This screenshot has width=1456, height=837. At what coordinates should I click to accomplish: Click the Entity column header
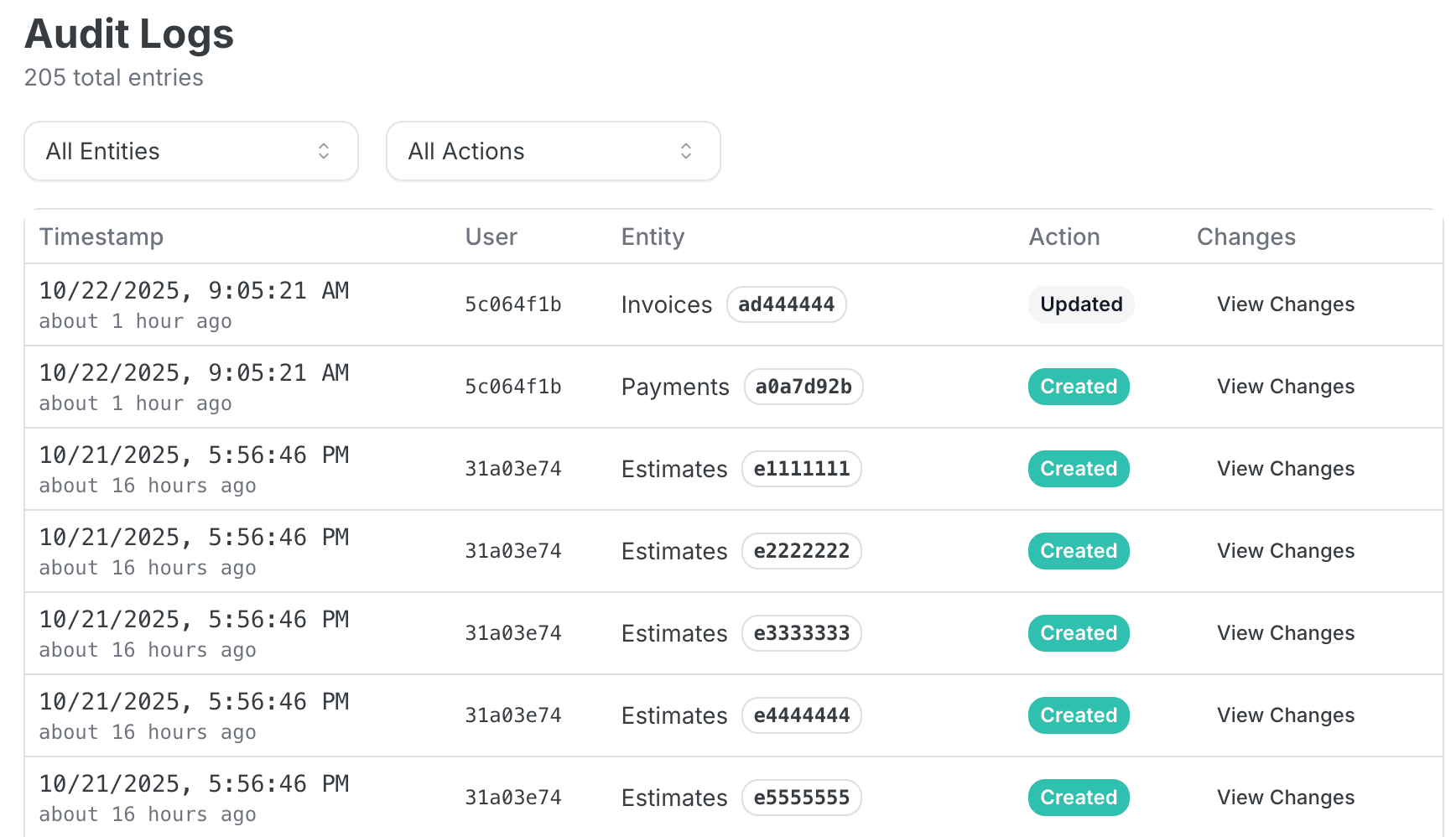tap(653, 237)
